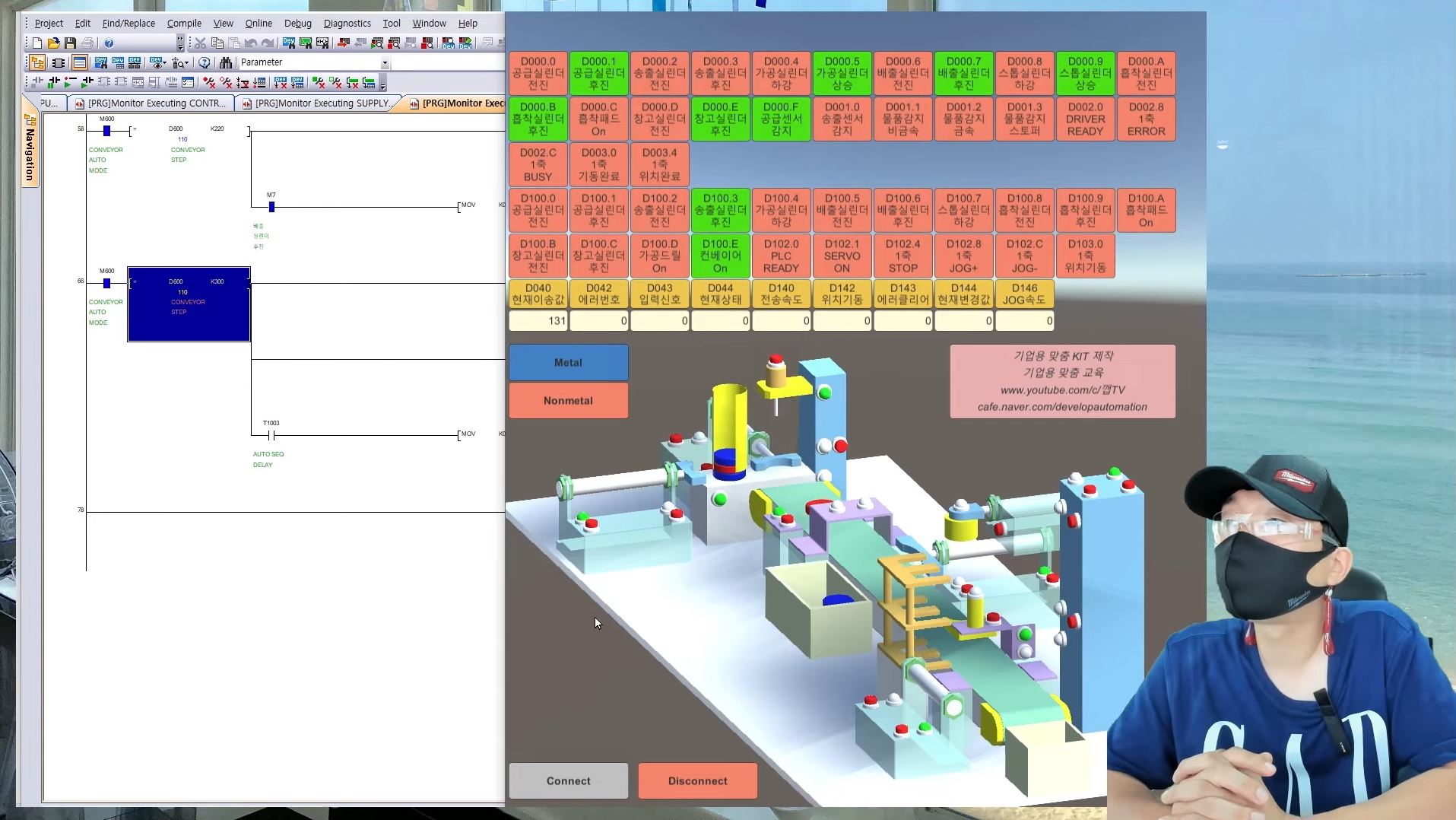The width and height of the screenshot is (1456, 820).
Task: Open project using the folder icon
Action: tap(53, 43)
